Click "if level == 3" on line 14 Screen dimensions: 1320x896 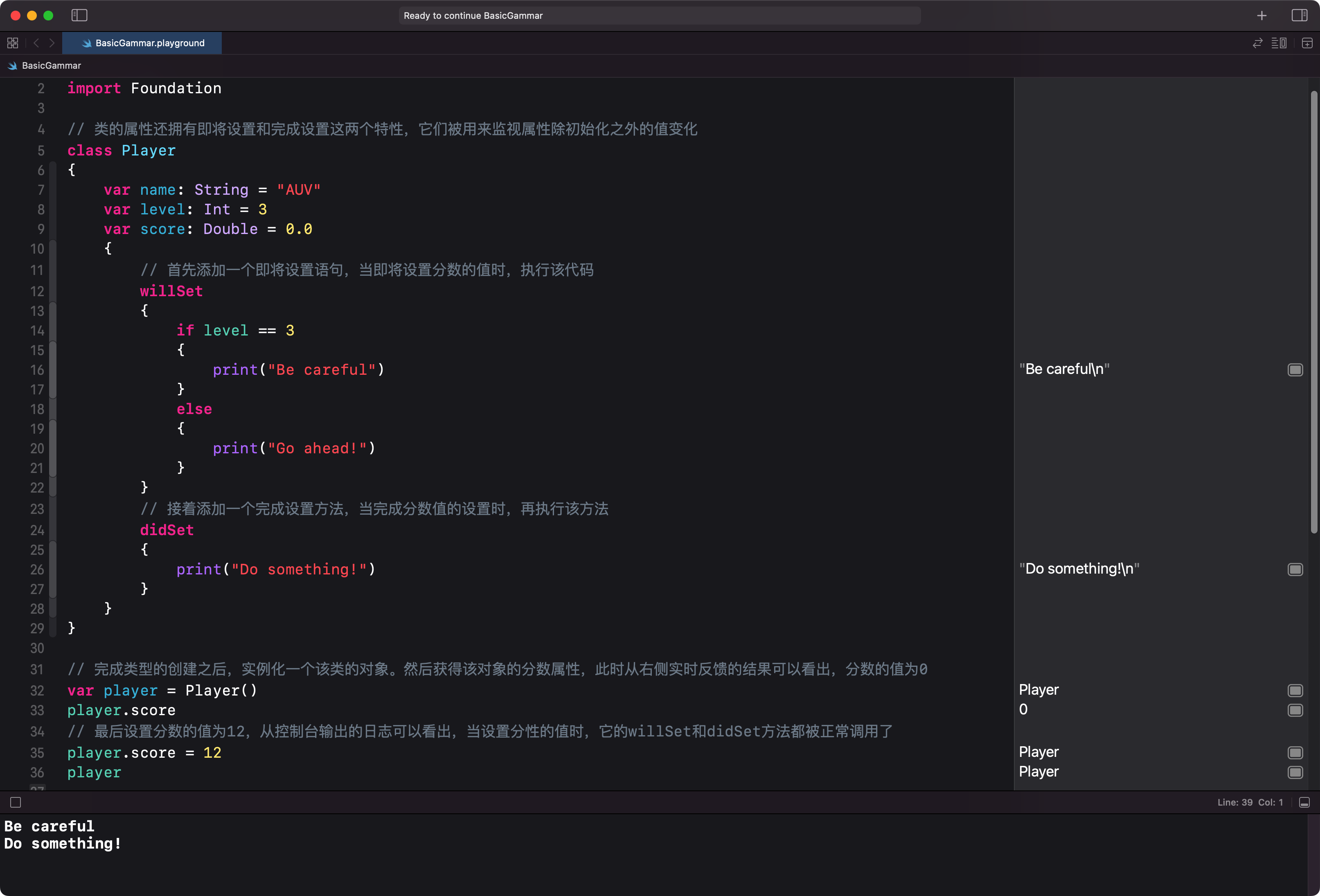click(x=235, y=331)
